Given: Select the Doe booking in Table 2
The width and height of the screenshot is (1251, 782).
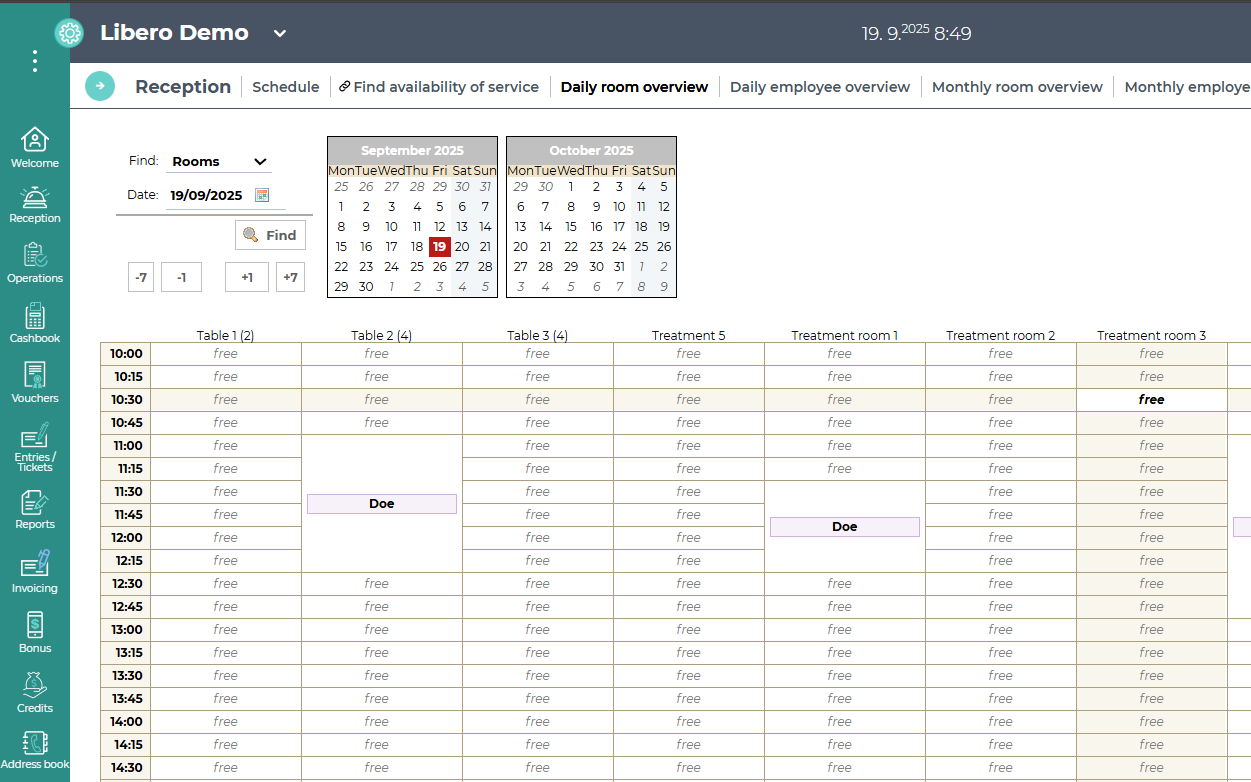Looking at the screenshot, I should [x=381, y=504].
